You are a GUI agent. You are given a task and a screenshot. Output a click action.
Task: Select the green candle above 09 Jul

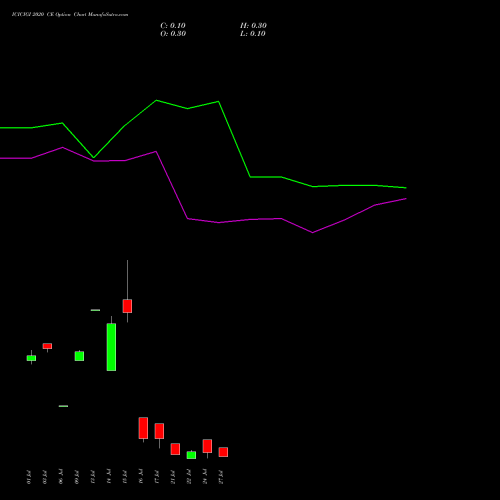pos(79,356)
